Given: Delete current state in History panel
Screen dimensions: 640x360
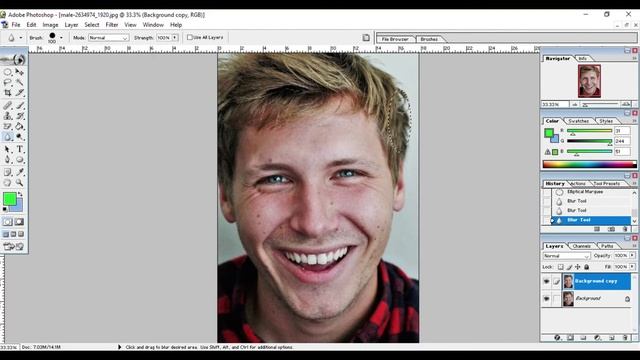Looking at the screenshot, I should point(625,229).
